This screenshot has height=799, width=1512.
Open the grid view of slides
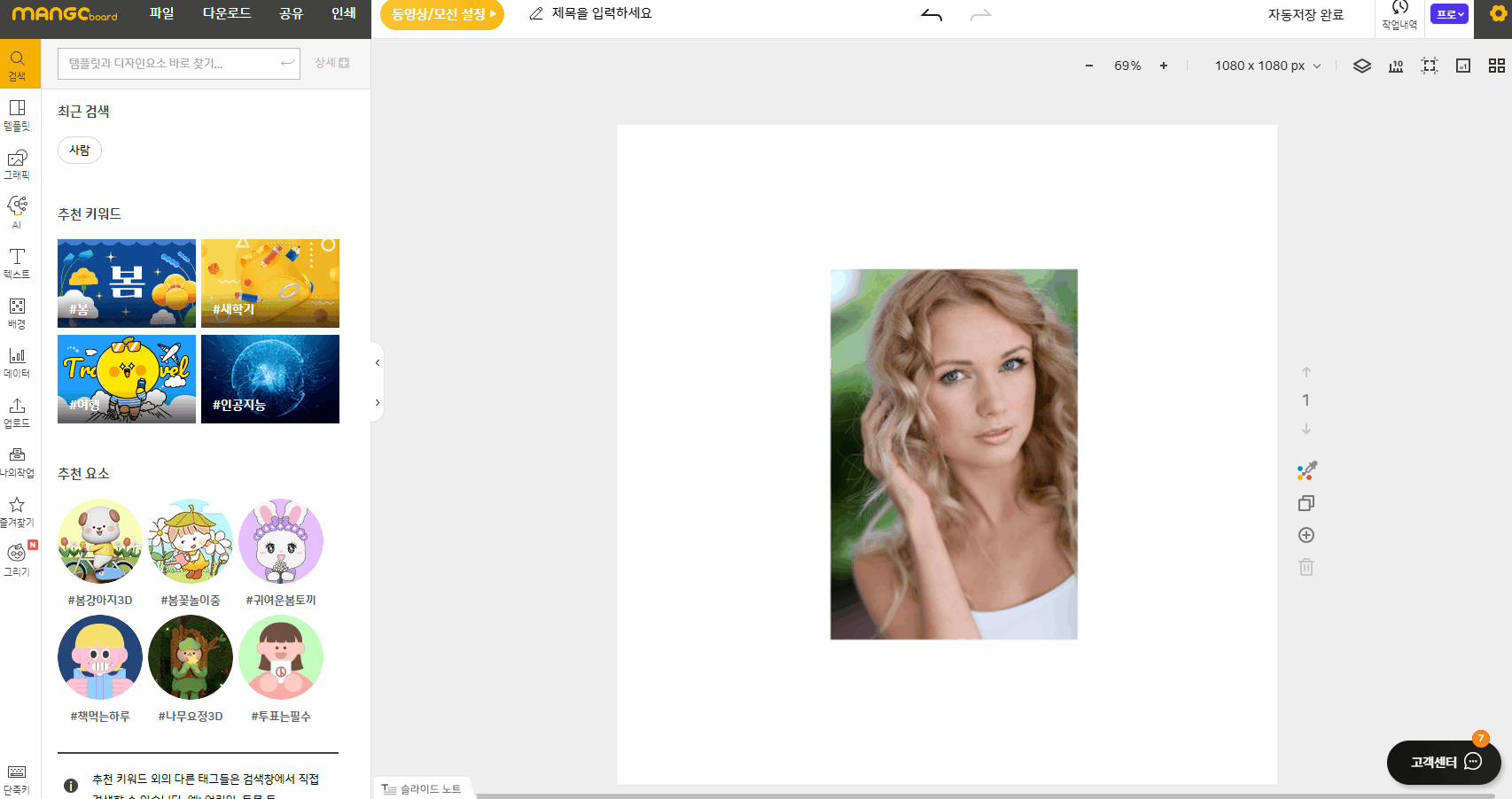point(1497,66)
